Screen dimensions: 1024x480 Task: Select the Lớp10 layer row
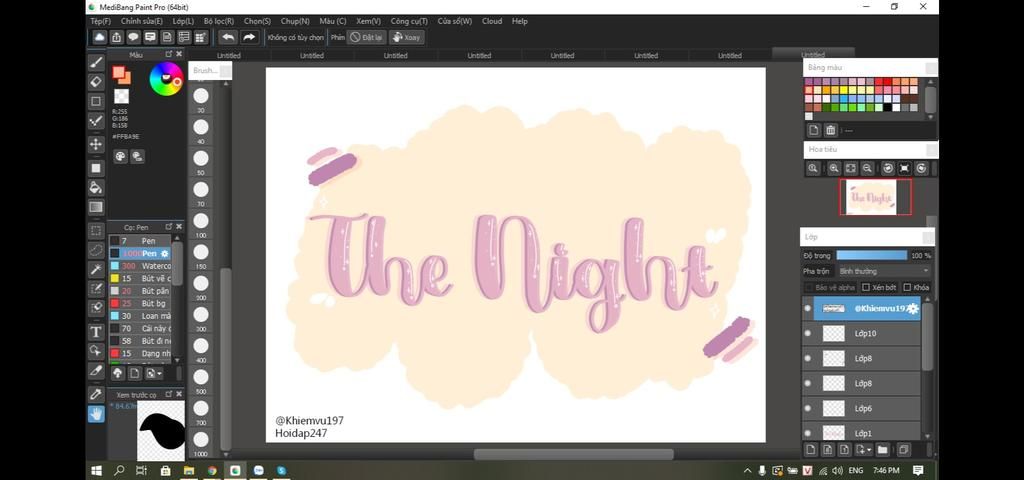[x=861, y=334]
